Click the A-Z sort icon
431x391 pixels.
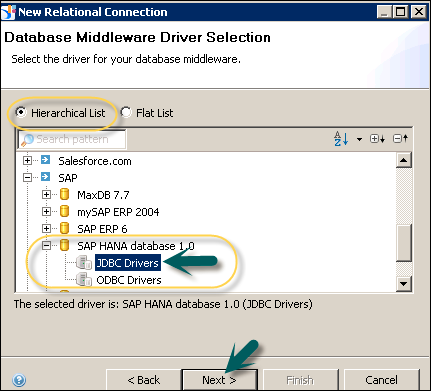[x=341, y=138]
